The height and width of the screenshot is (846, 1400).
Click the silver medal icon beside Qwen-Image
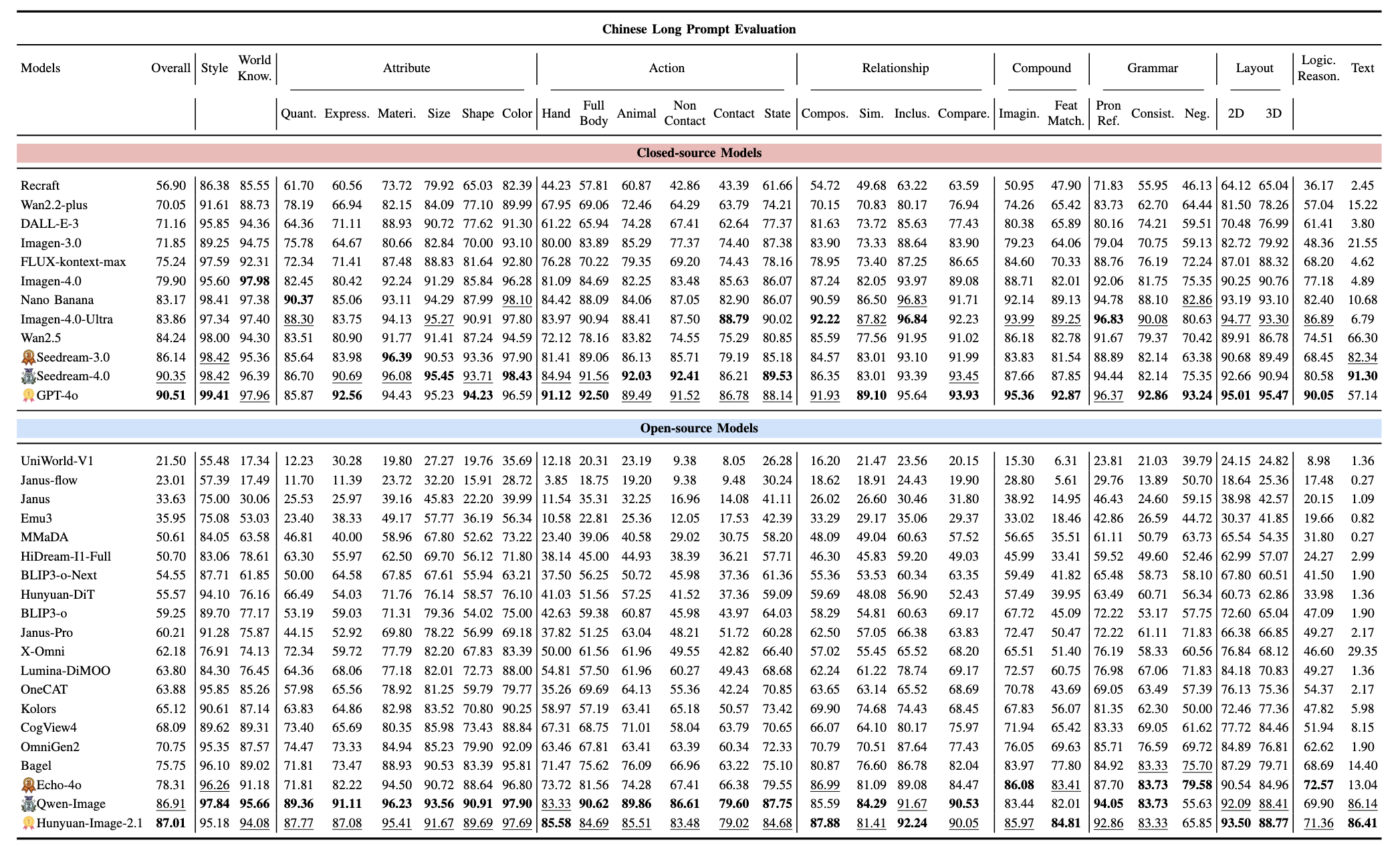(x=28, y=804)
